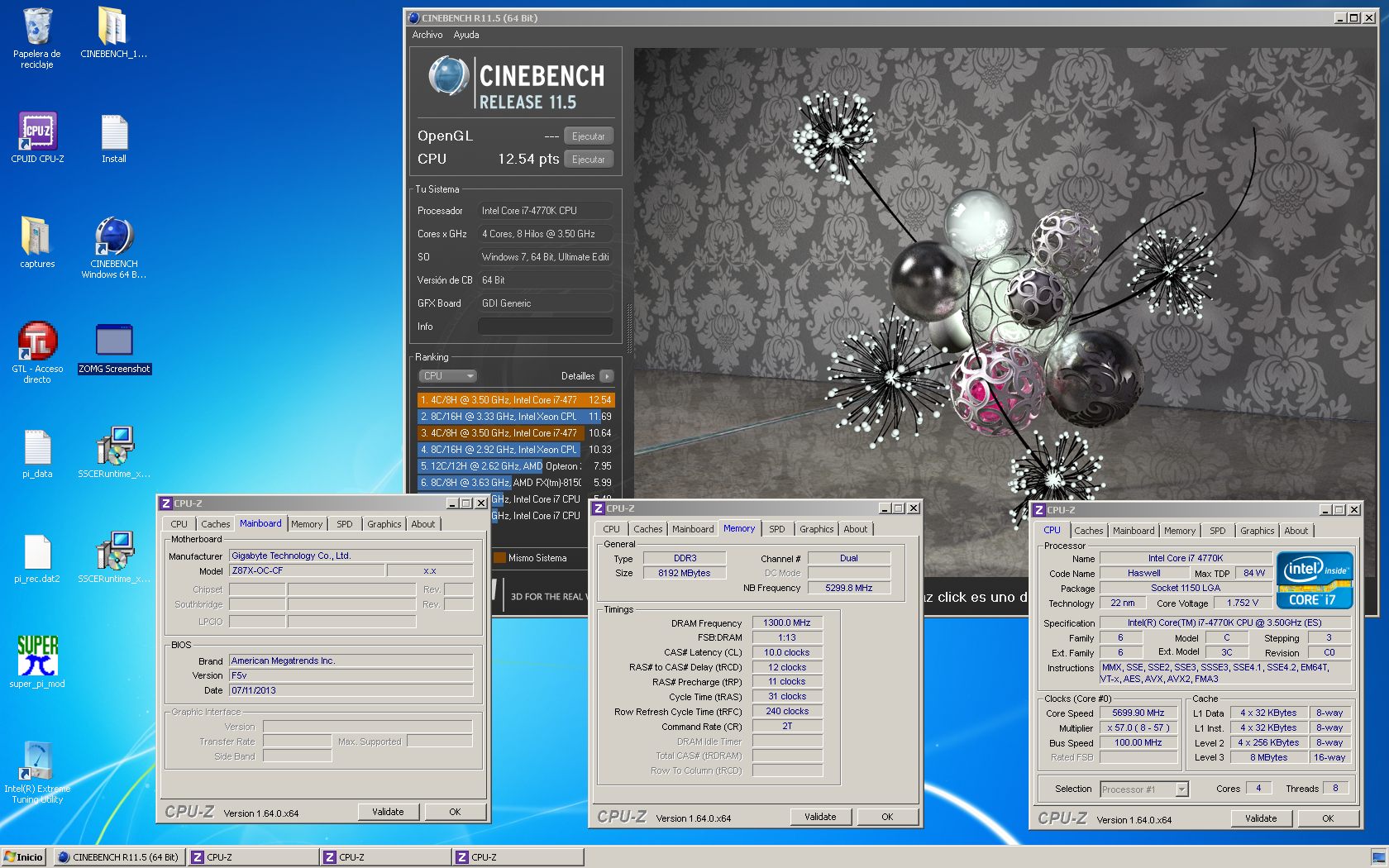Screen dimensions: 1389x868
Task: Switch to Graphics tab in CPU-Z CPU window
Action: point(1257,531)
